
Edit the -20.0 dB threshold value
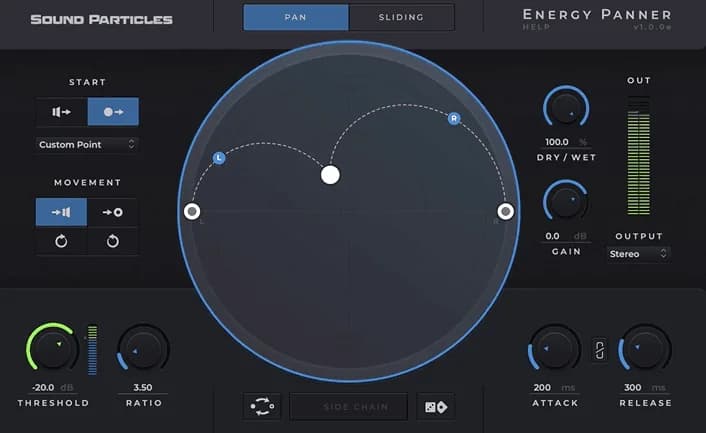click(x=43, y=388)
